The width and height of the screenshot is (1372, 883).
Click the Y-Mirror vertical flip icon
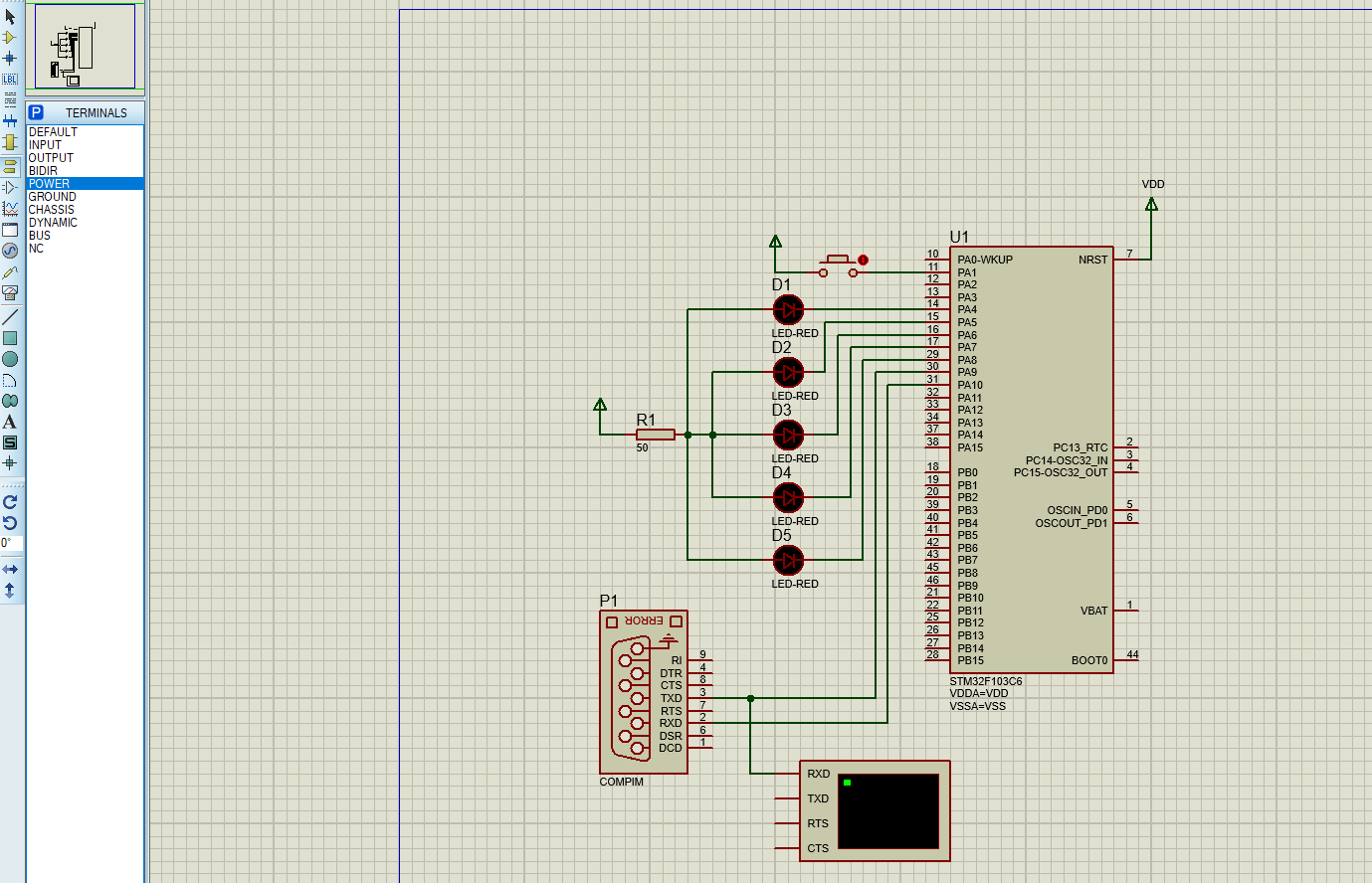[10, 591]
